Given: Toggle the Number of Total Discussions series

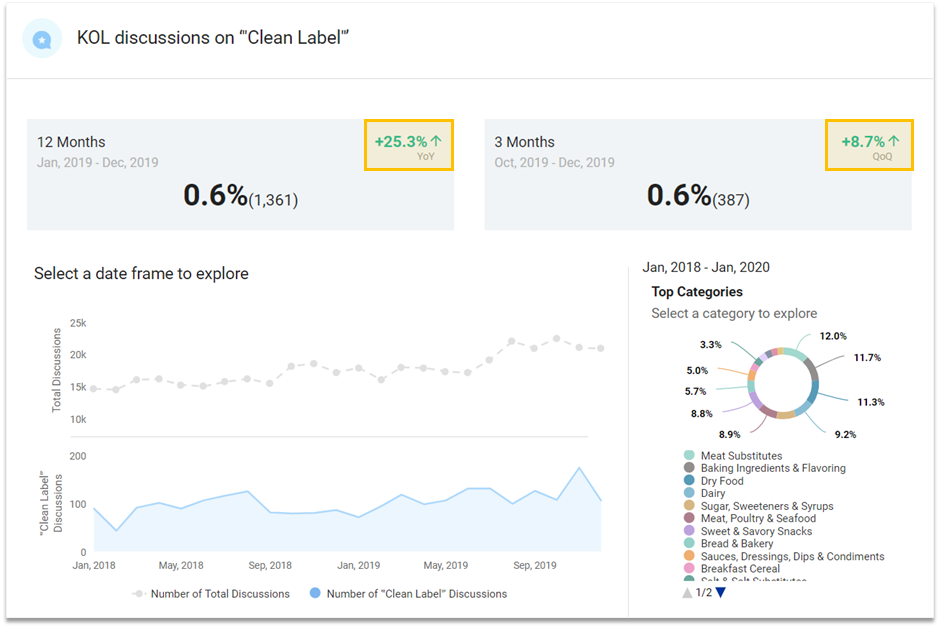Looking at the screenshot, I should pos(210,594).
